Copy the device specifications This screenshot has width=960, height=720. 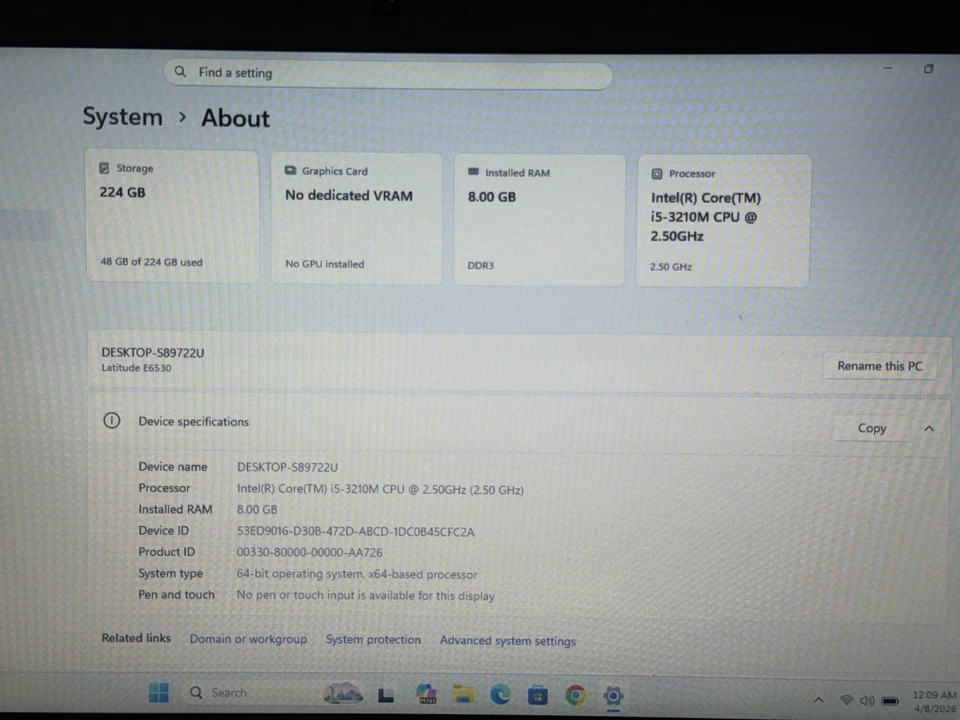tap(871, 428)
